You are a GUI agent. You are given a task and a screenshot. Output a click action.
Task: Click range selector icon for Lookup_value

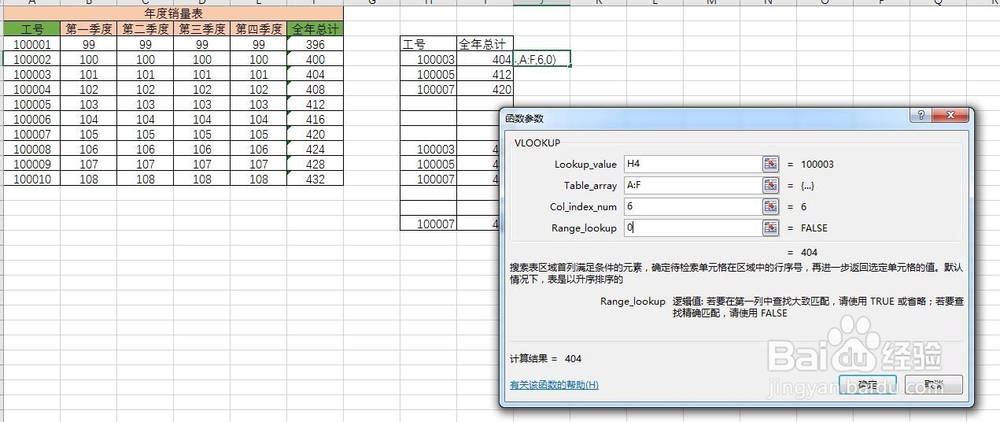click(771, 164)
